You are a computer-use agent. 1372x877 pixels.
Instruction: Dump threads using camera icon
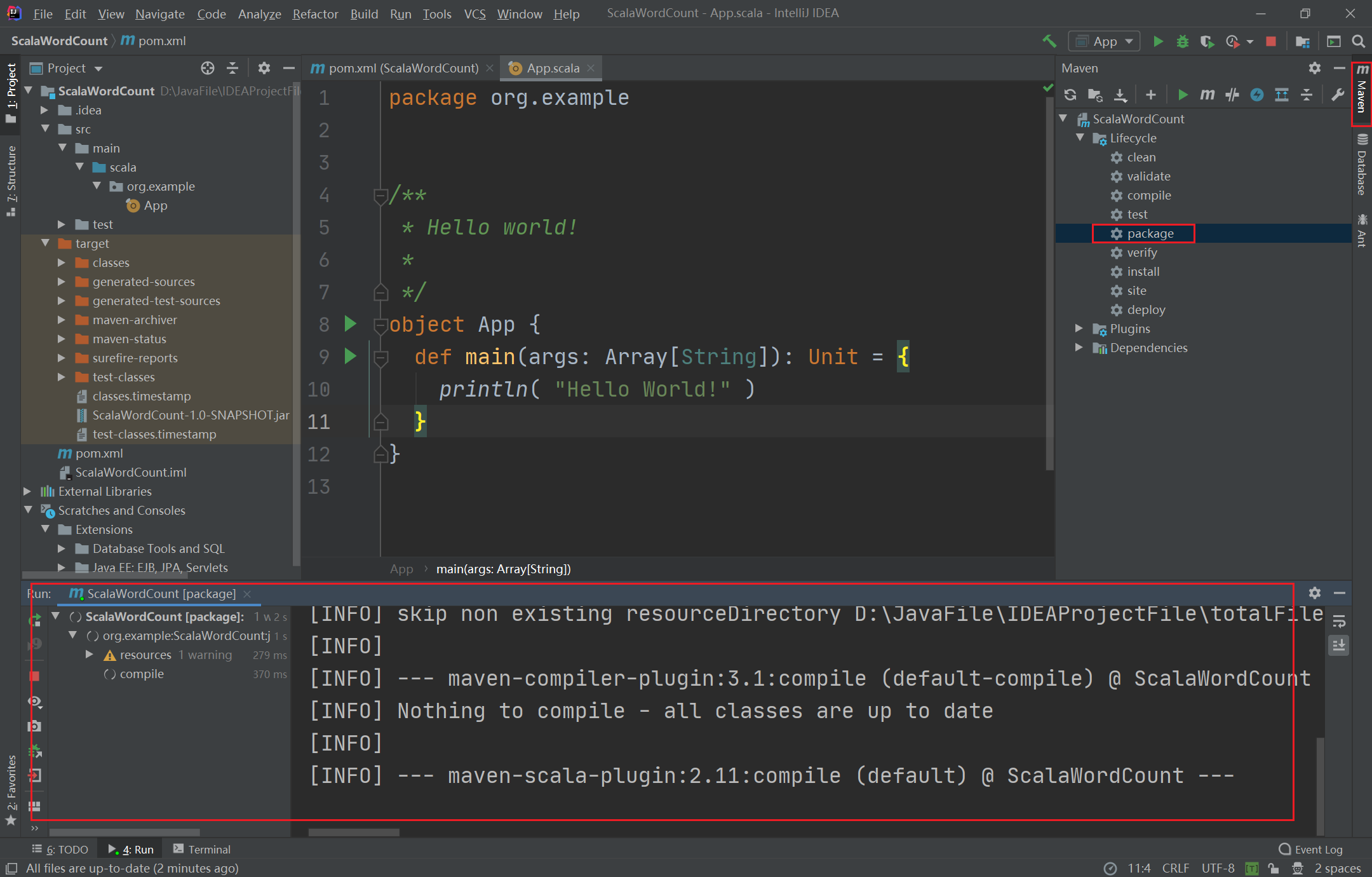click(x=35, y=726)
